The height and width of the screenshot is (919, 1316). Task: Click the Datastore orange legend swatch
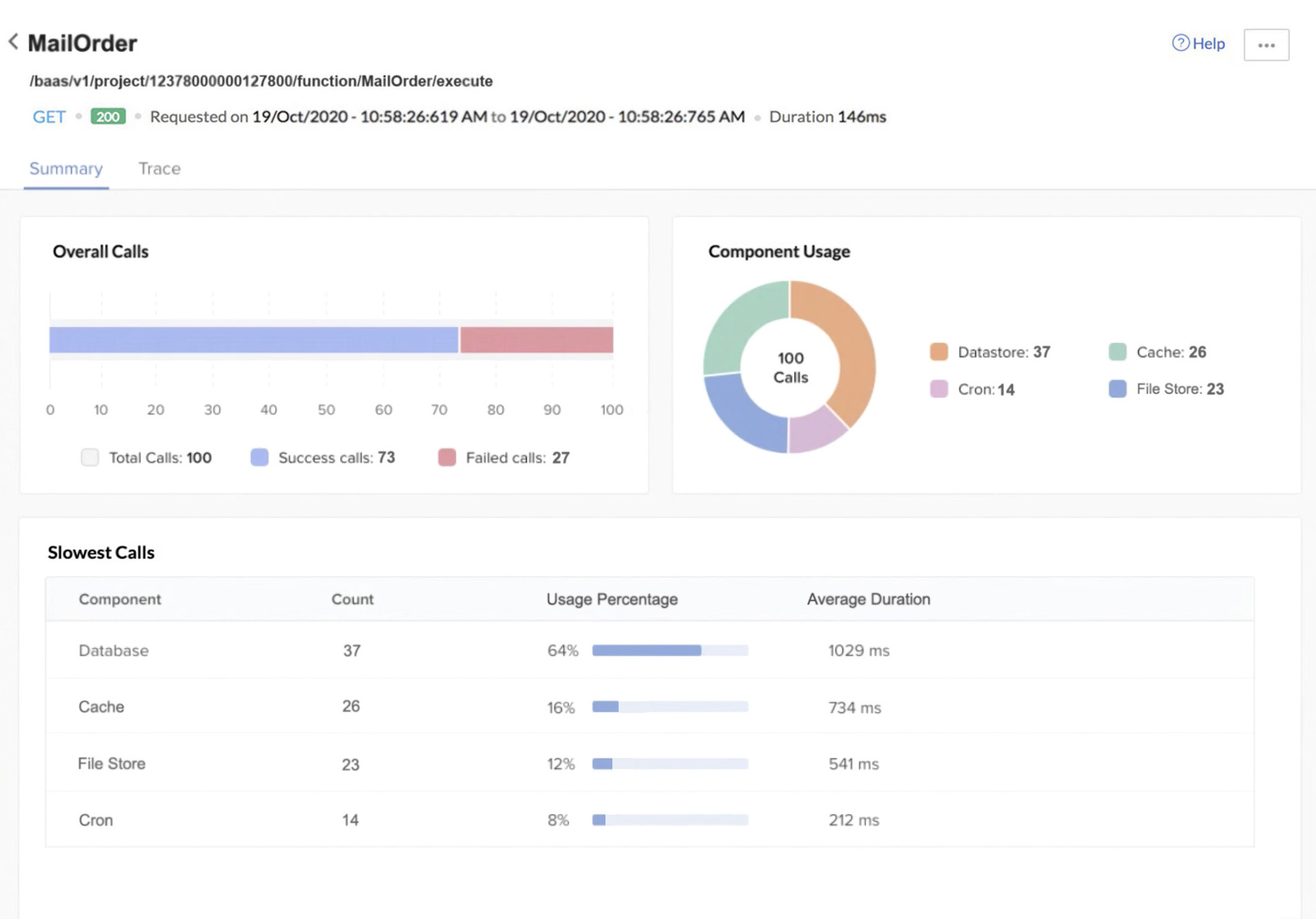coord(938,352)
